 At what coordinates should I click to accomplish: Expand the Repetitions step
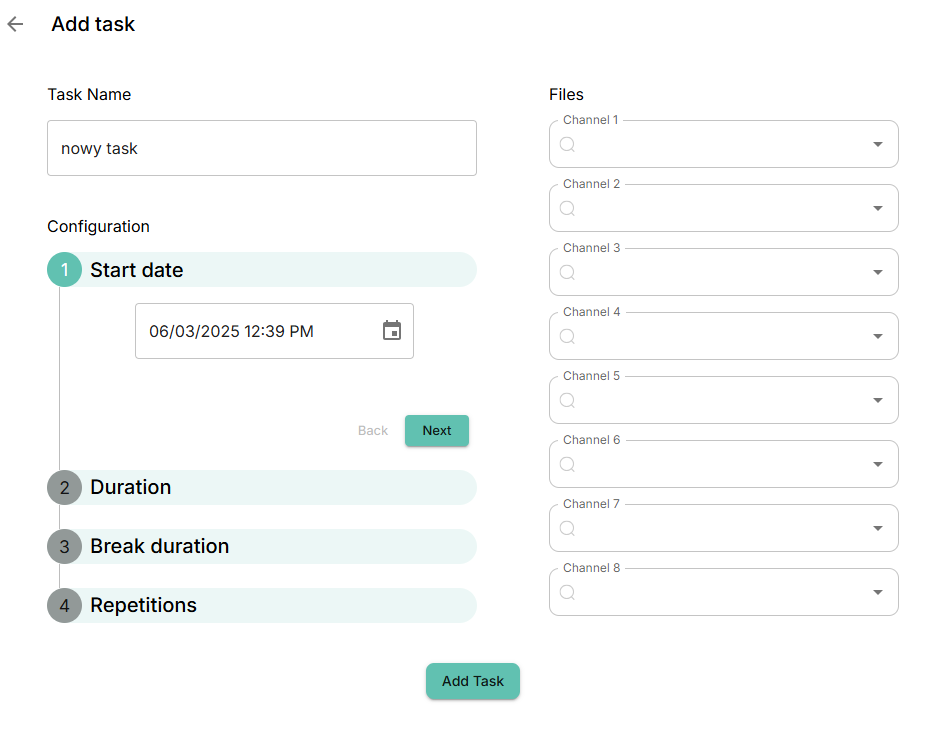point(262,605)
